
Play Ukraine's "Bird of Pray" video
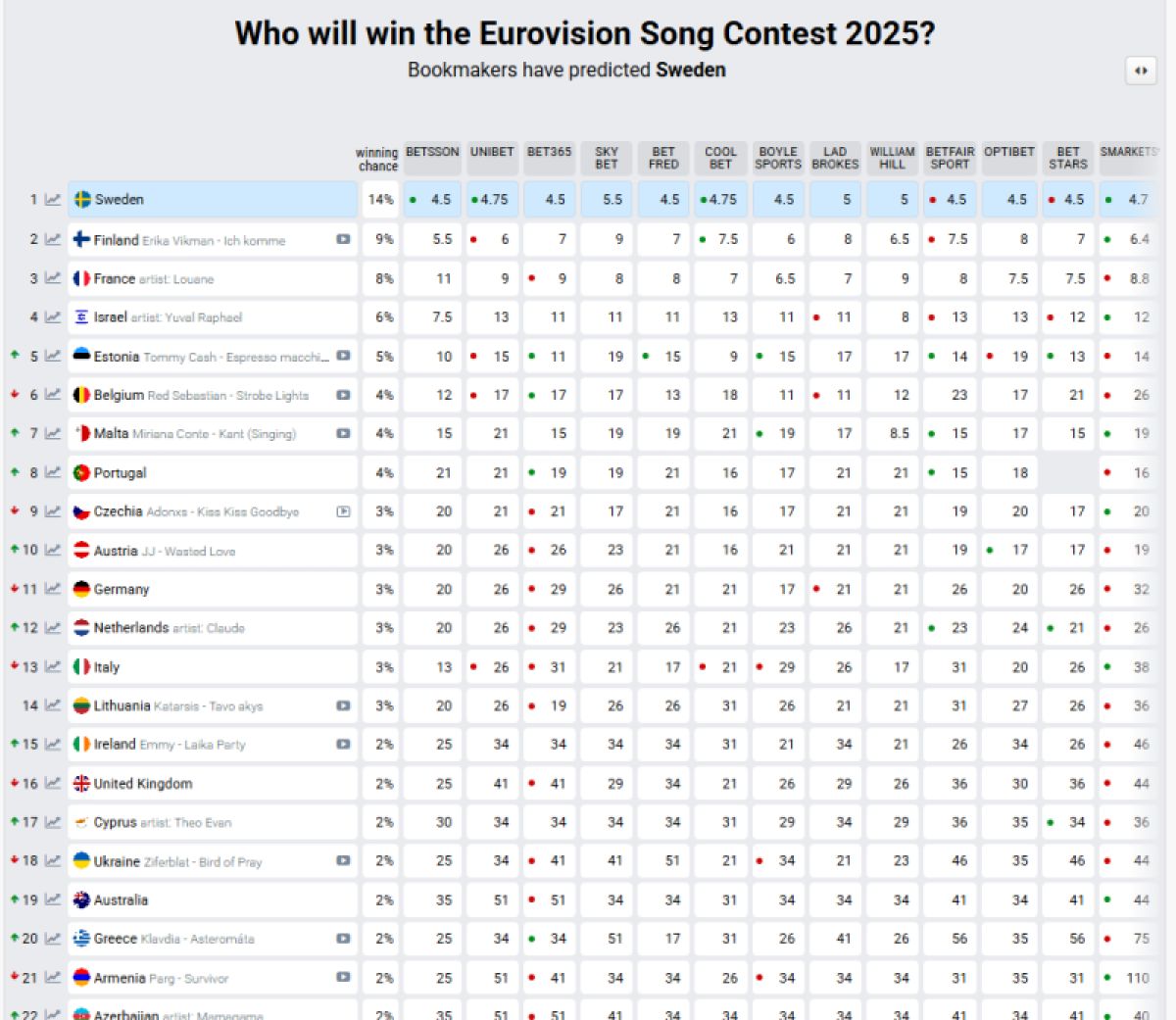[x=344, y=861]
